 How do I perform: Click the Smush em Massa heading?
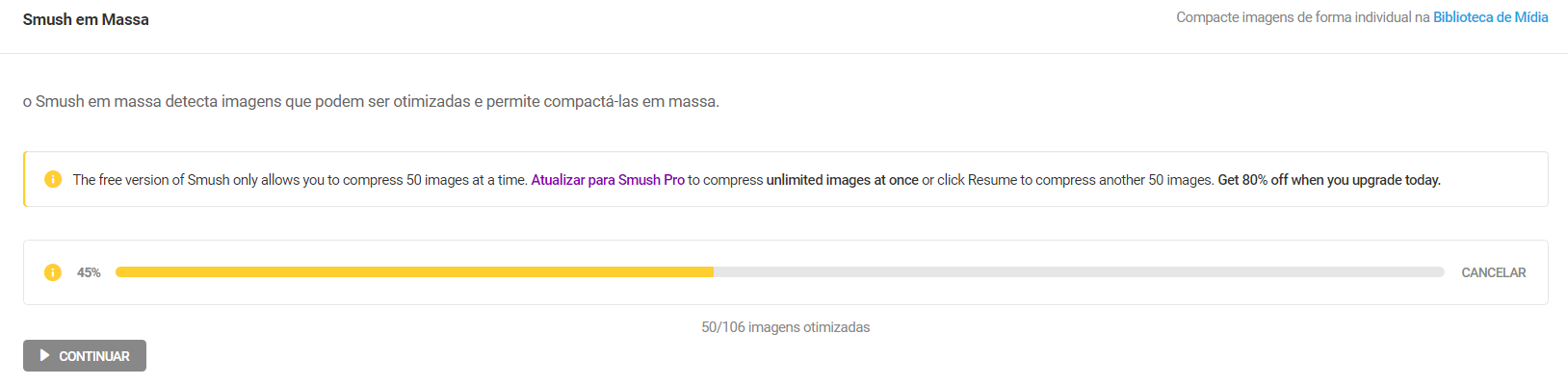tap(86, 19)
